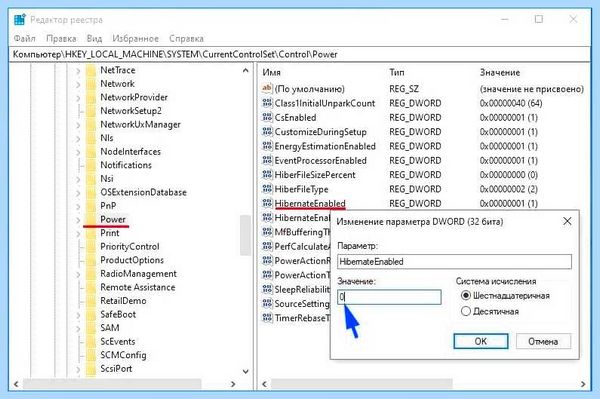
Task: Select the SCMConfig key
Action: click(123, 355)
